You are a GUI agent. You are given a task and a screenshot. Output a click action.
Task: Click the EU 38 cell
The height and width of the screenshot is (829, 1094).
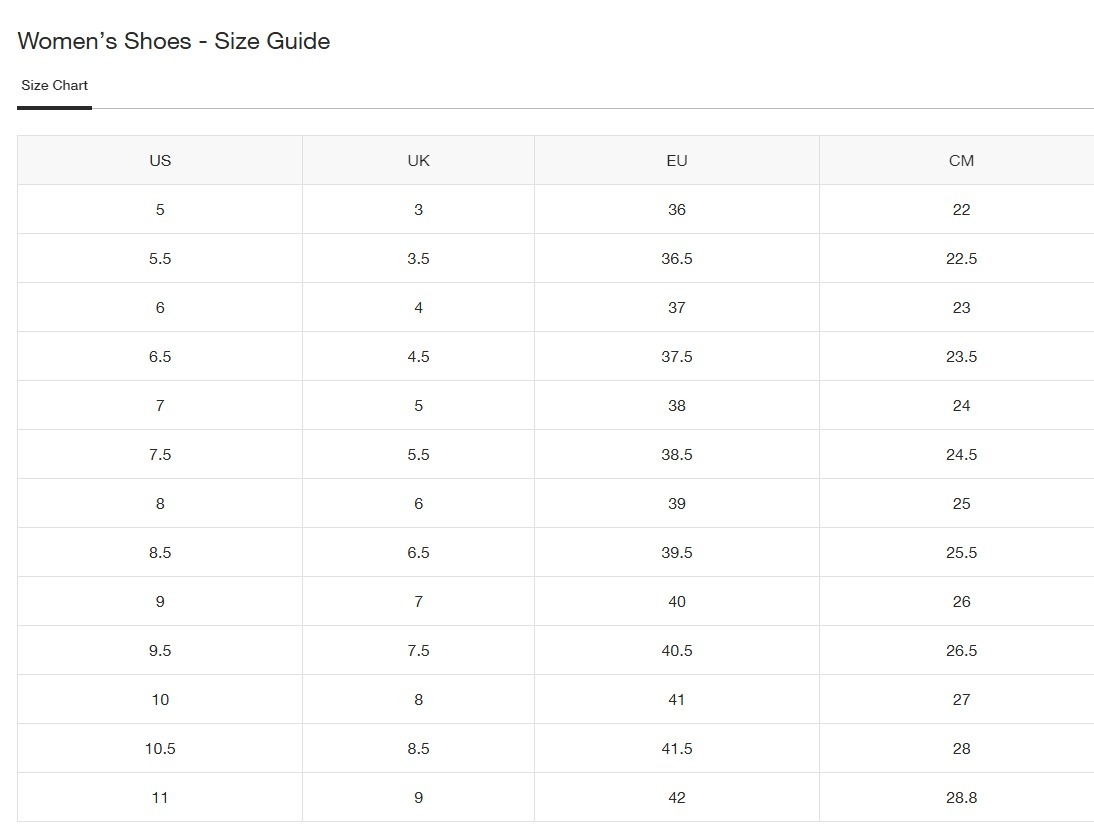click(677, 406)
